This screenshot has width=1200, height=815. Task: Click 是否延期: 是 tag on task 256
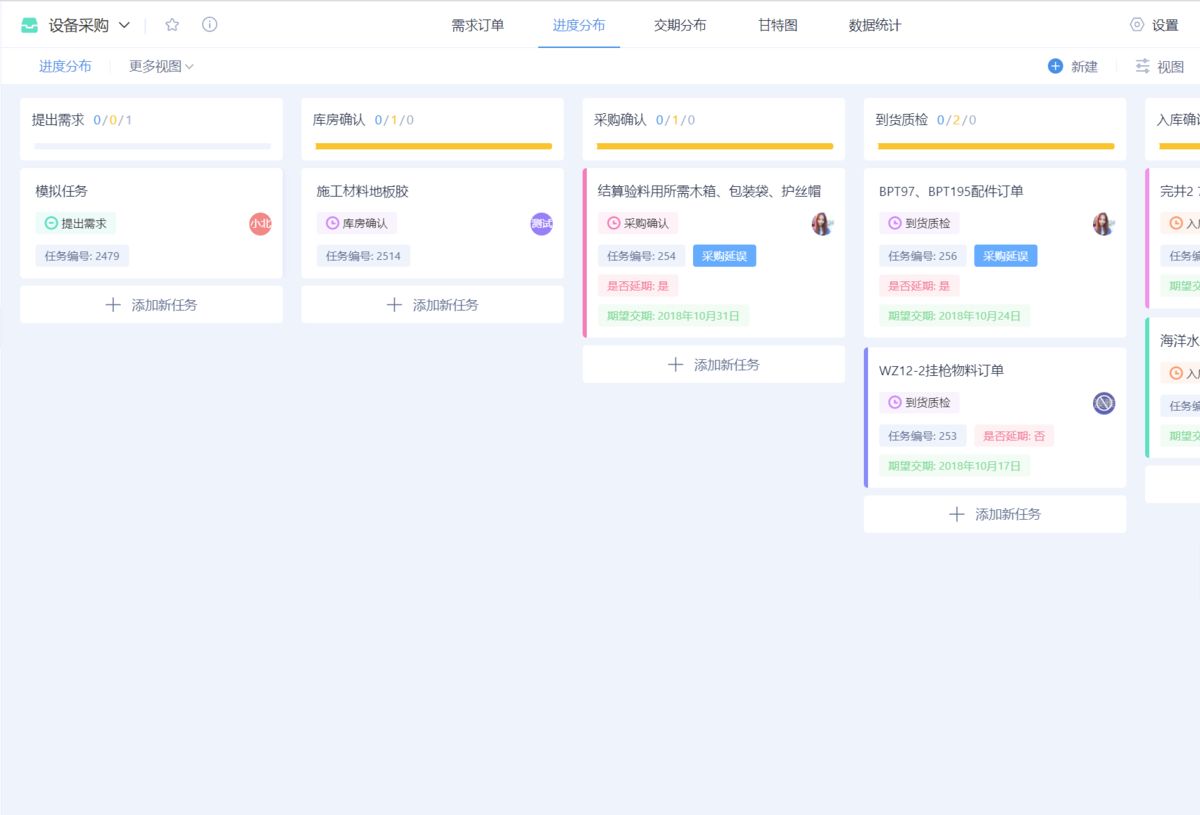click(x=919, y=286)
